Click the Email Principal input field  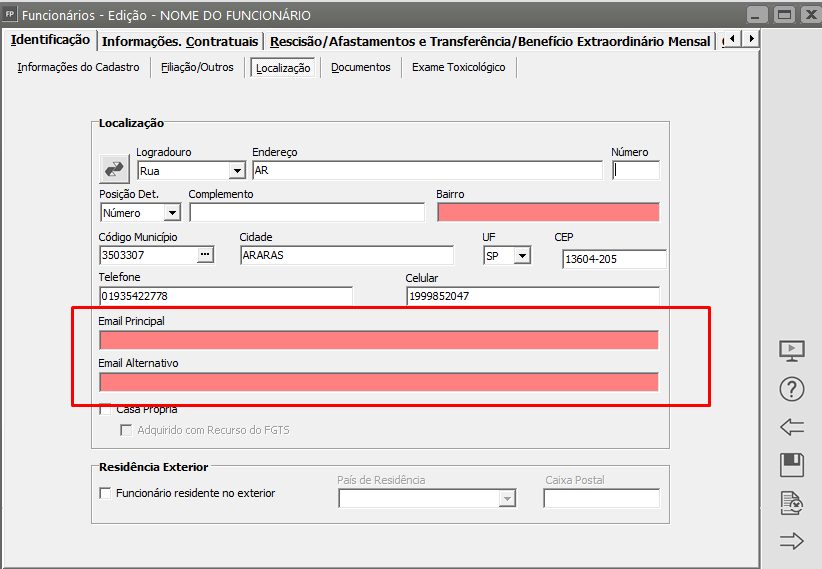click(378, 340)
